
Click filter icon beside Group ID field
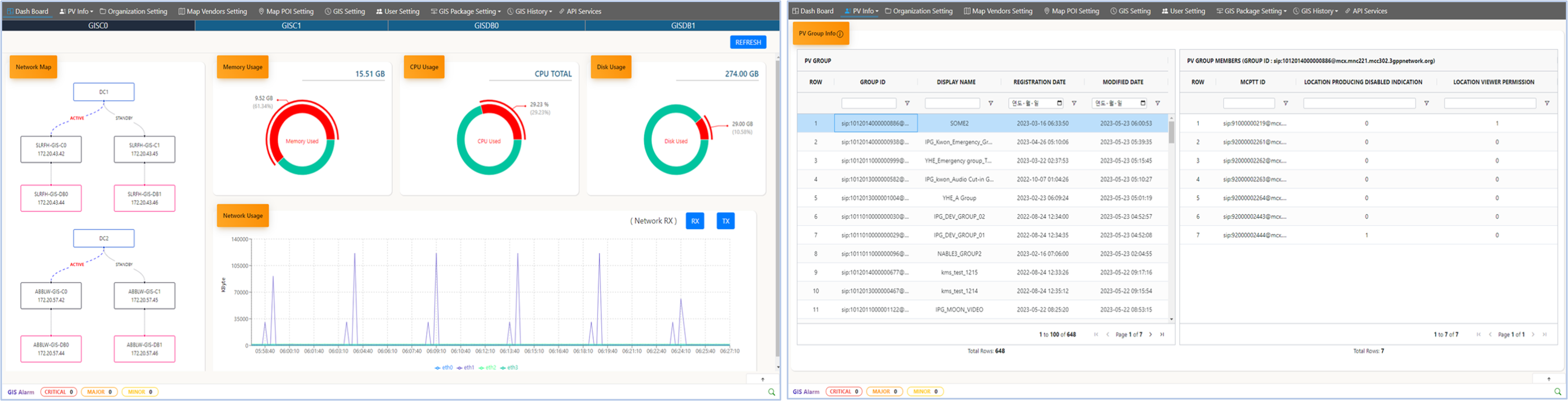pyautogui.click(x=907, y=103)
